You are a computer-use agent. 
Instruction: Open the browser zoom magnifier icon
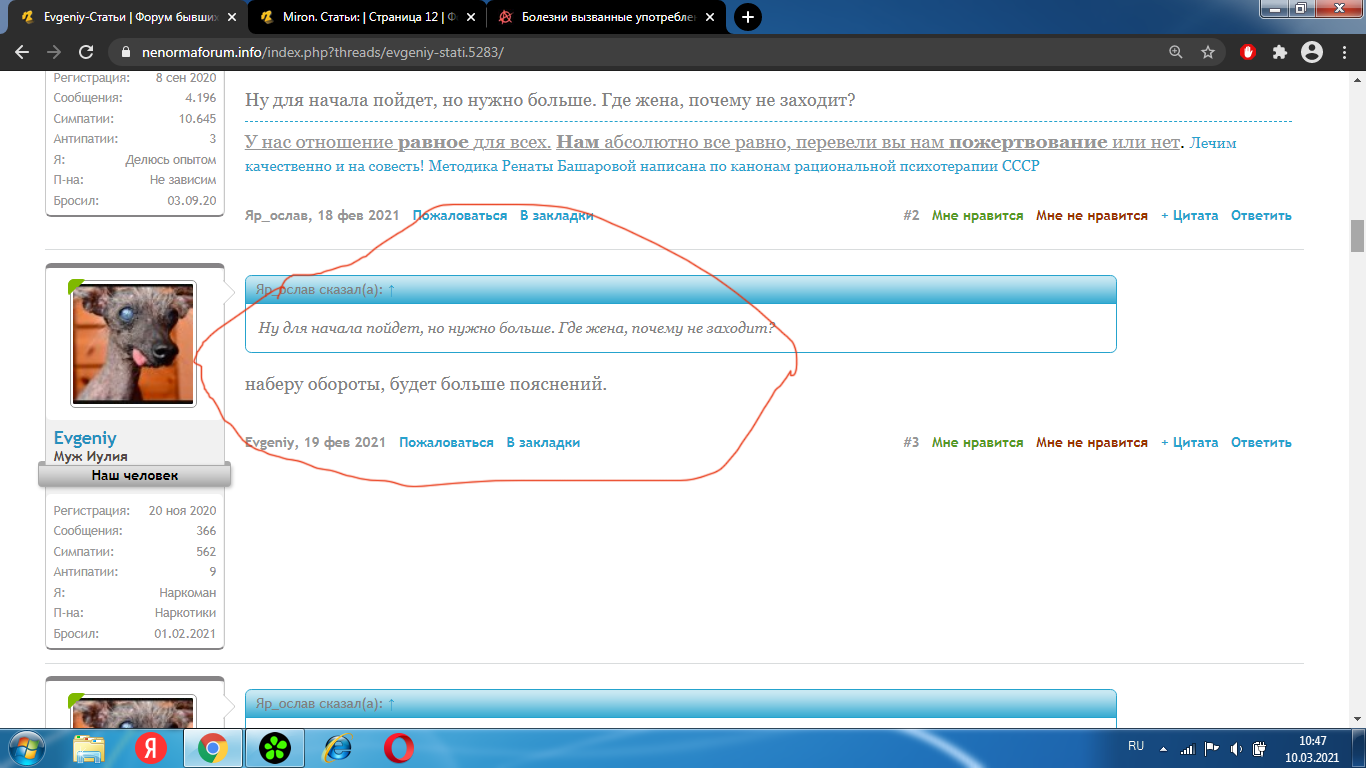(x=1176, y=52)
